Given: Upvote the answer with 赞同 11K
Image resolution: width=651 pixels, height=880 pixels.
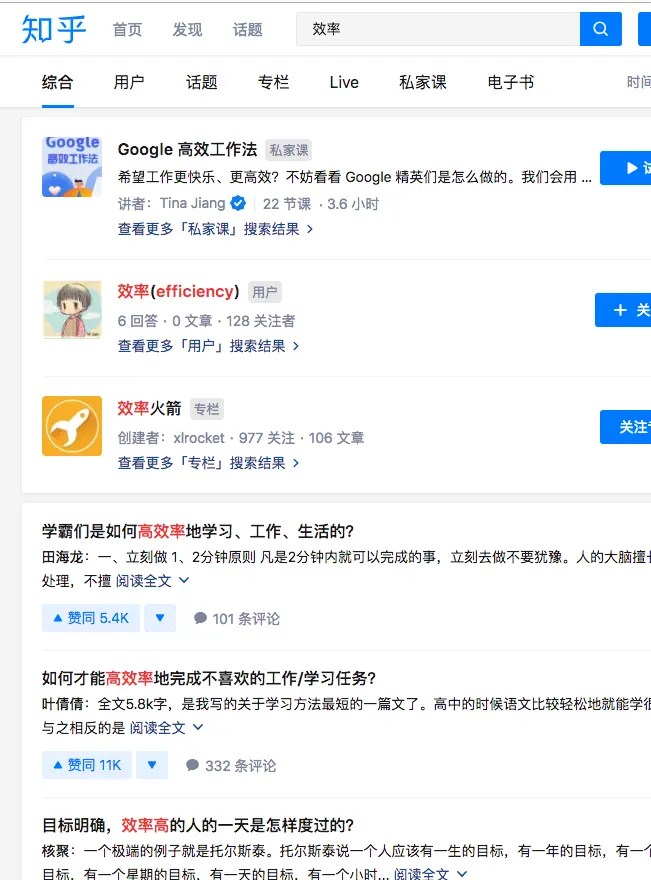Looking at the screenshot, I should click(87, 765).
